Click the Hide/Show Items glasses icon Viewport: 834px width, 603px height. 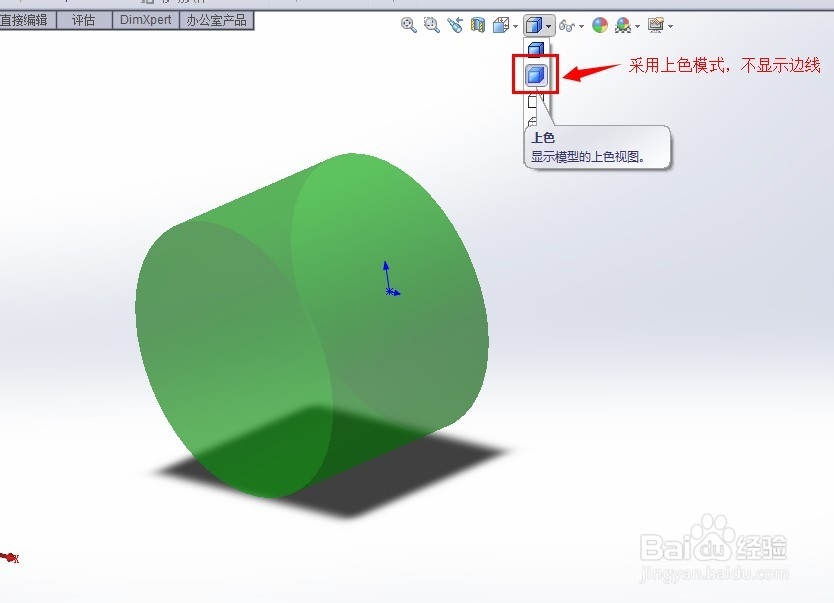(567, 26)
